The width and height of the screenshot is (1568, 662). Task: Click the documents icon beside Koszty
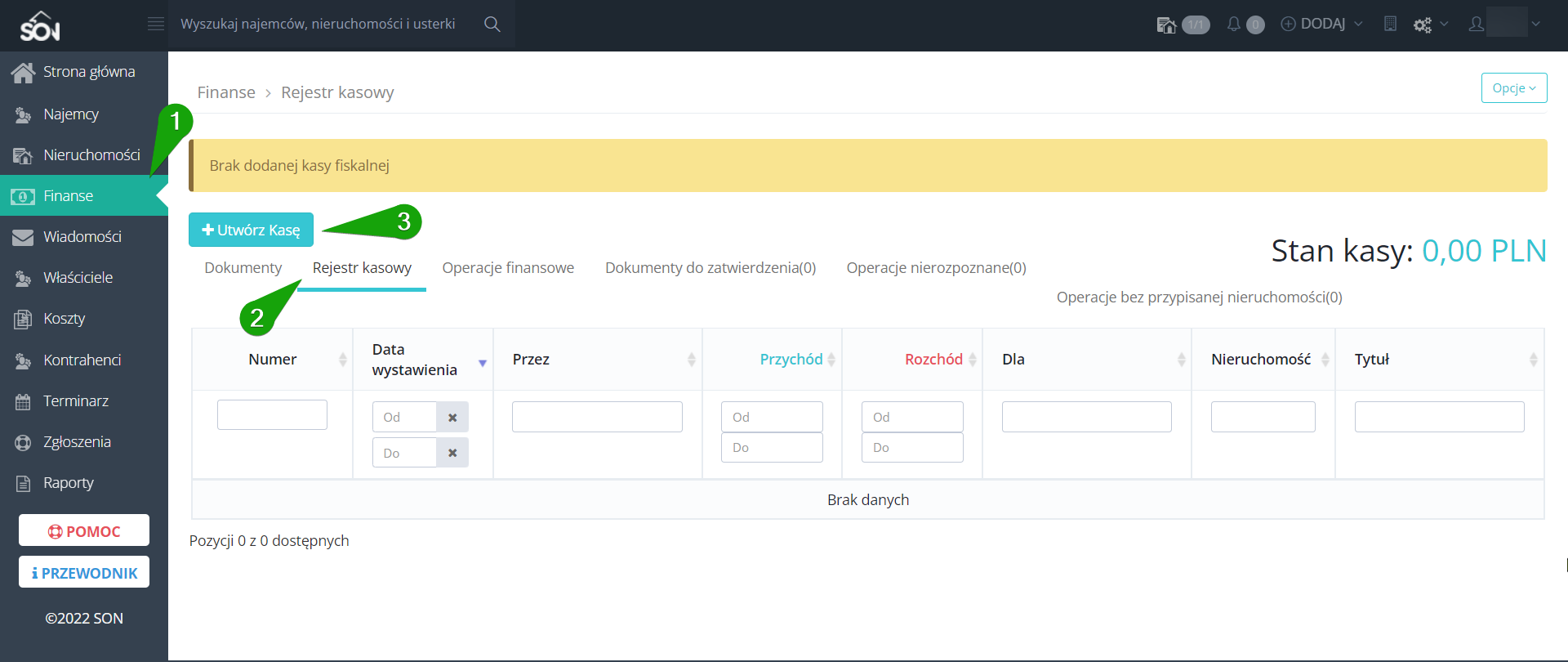point(23,319)
